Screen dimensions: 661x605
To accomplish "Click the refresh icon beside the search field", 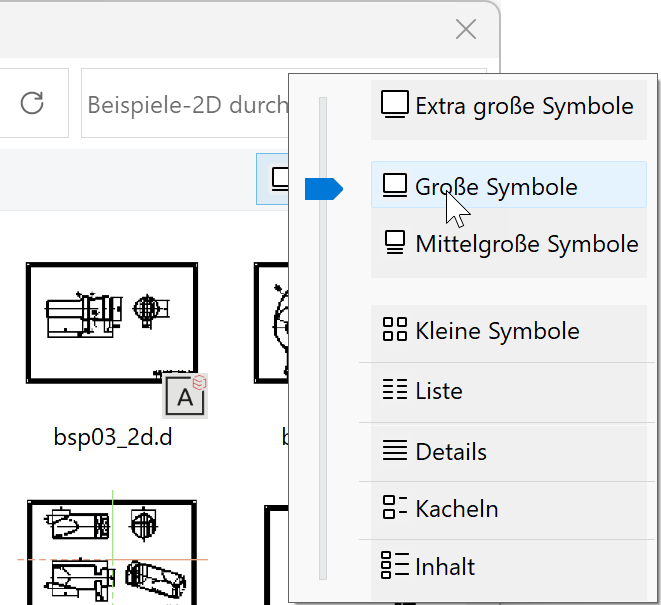I will pyautogui.click(x=33, y=103).
